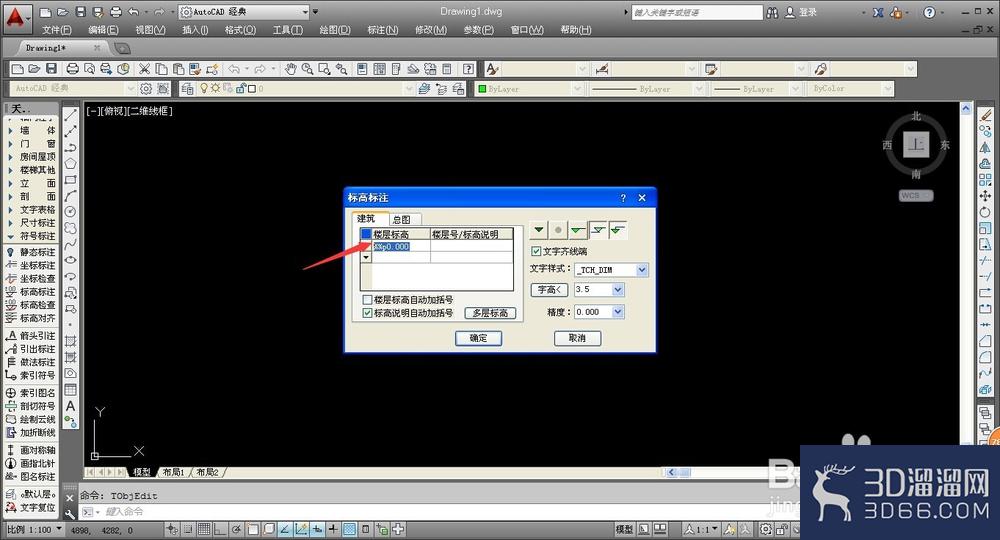Click the 上 face of the ViewCube
This screenshot has width=1000, height=540.
[916, 145]
